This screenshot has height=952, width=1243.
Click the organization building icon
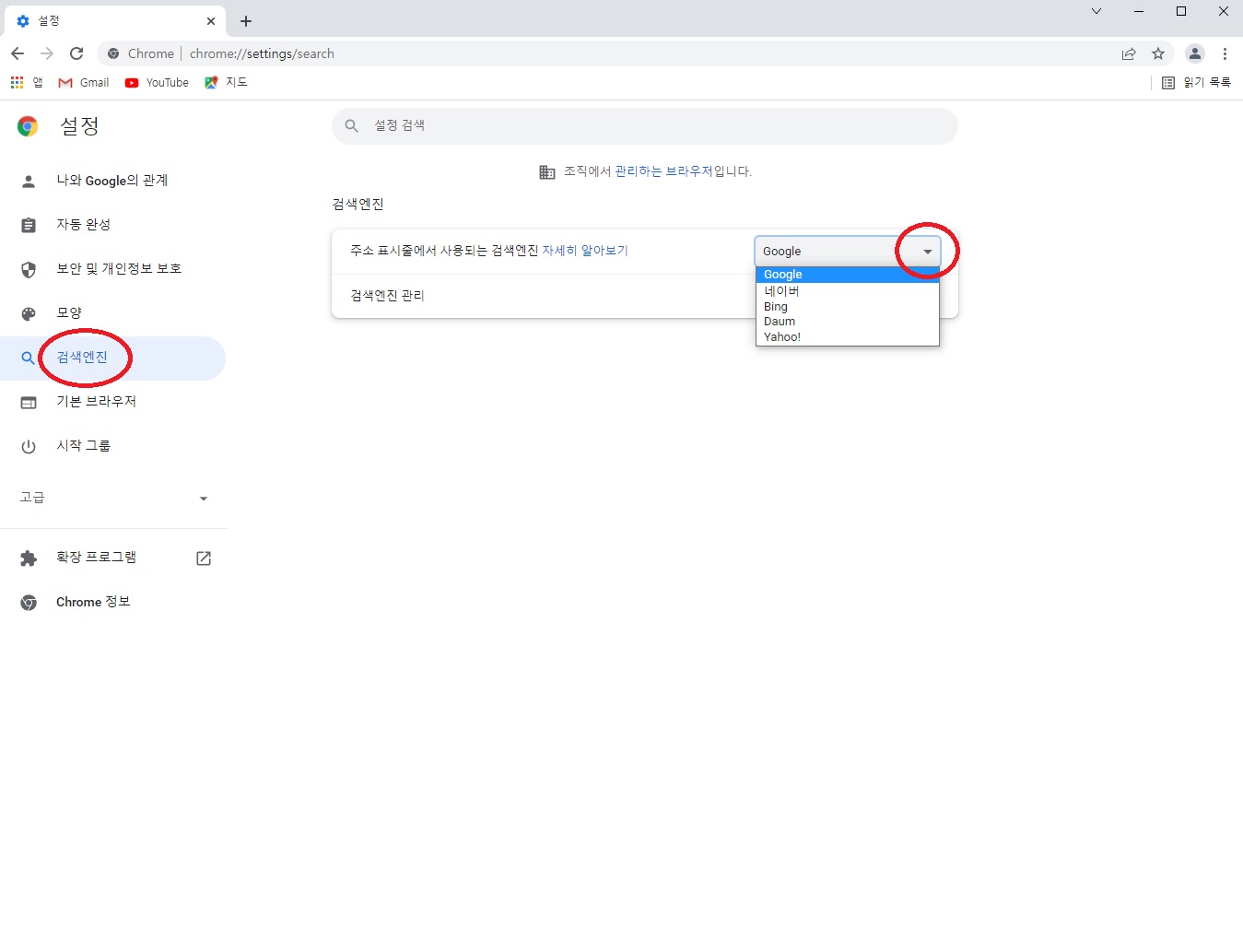547,171
